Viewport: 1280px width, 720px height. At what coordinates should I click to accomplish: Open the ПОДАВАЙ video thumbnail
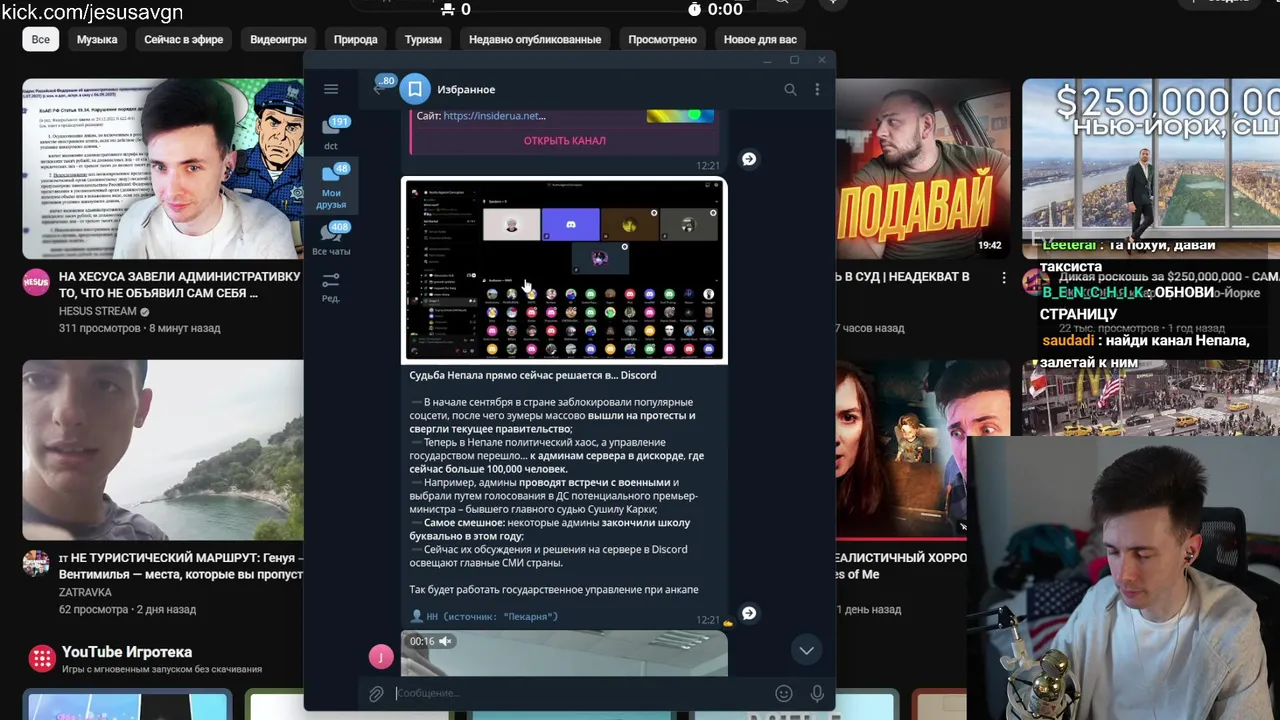[922, 169]
